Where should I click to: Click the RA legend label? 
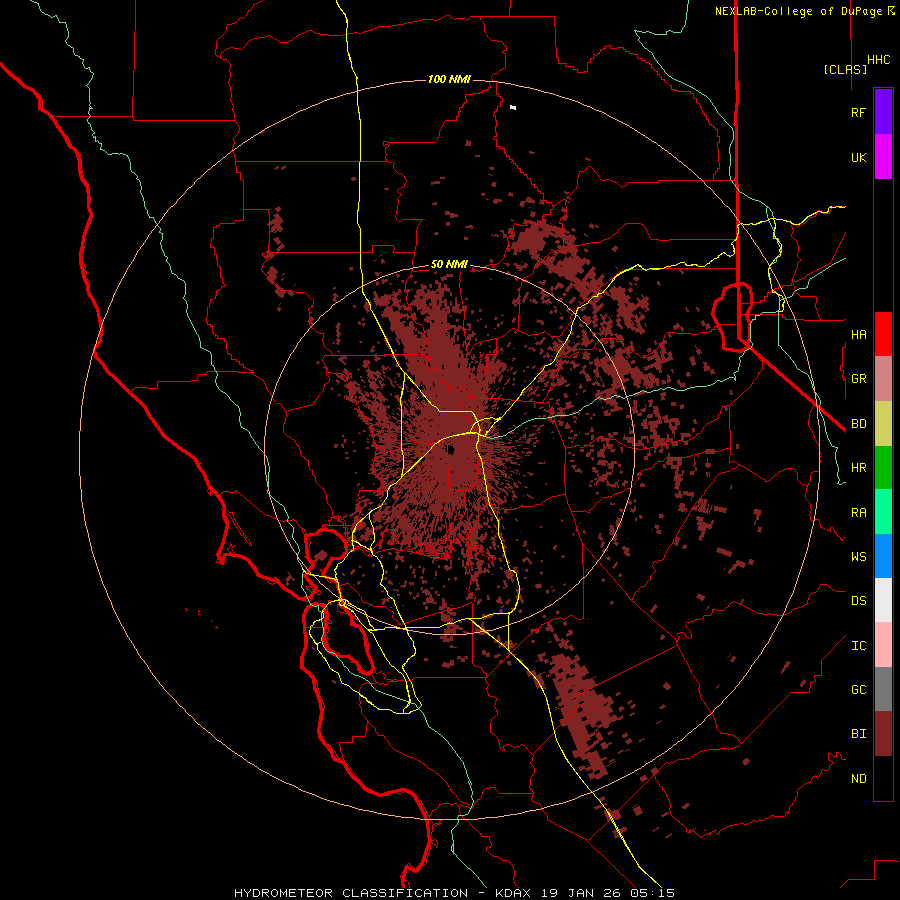tap(858, 513)
